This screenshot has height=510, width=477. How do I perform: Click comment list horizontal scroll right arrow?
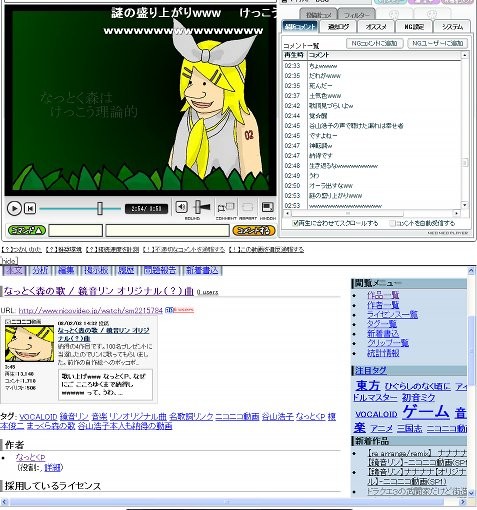click(x=457, y=213)
